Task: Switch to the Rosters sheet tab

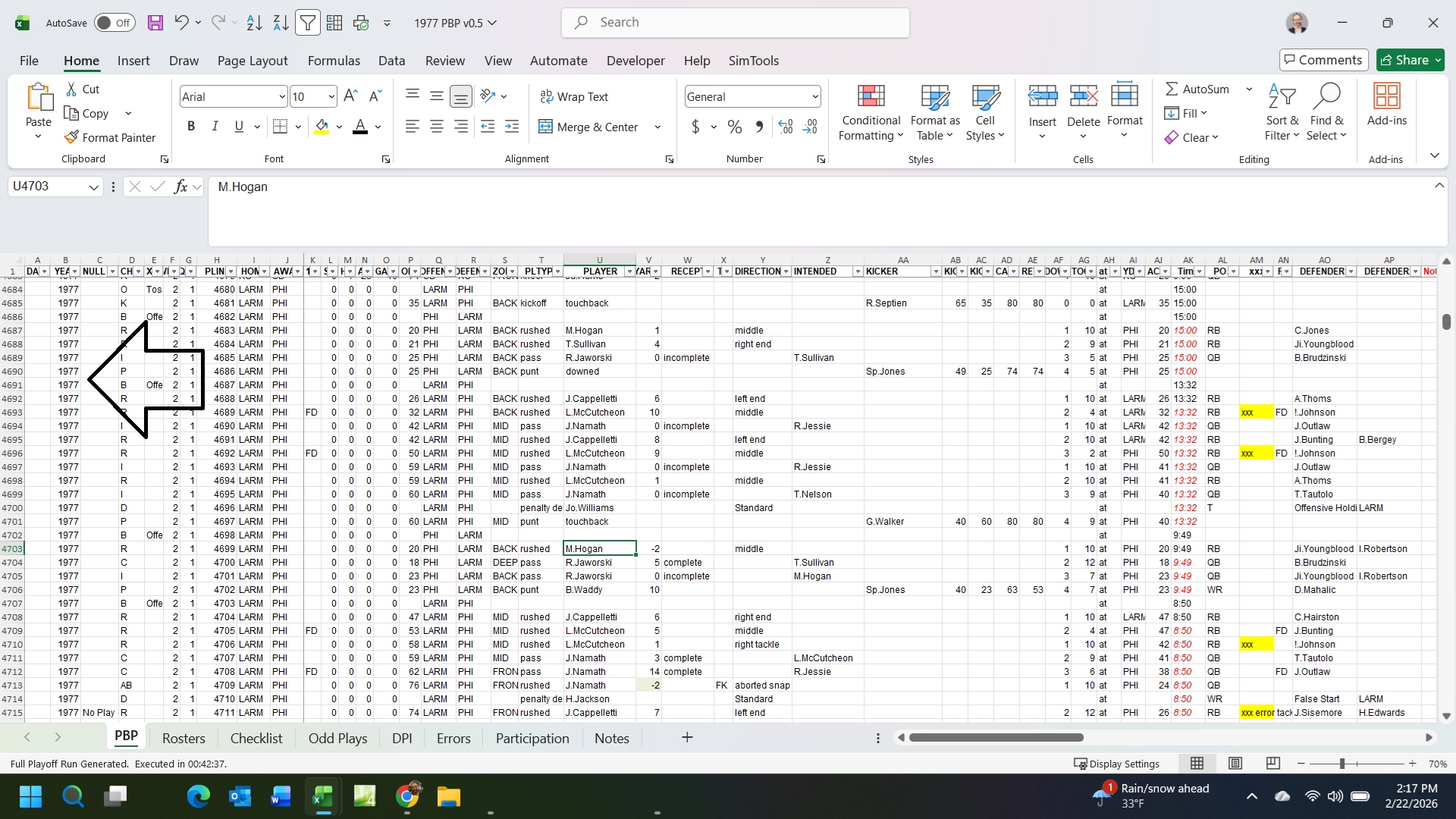Action: point(184,738)
